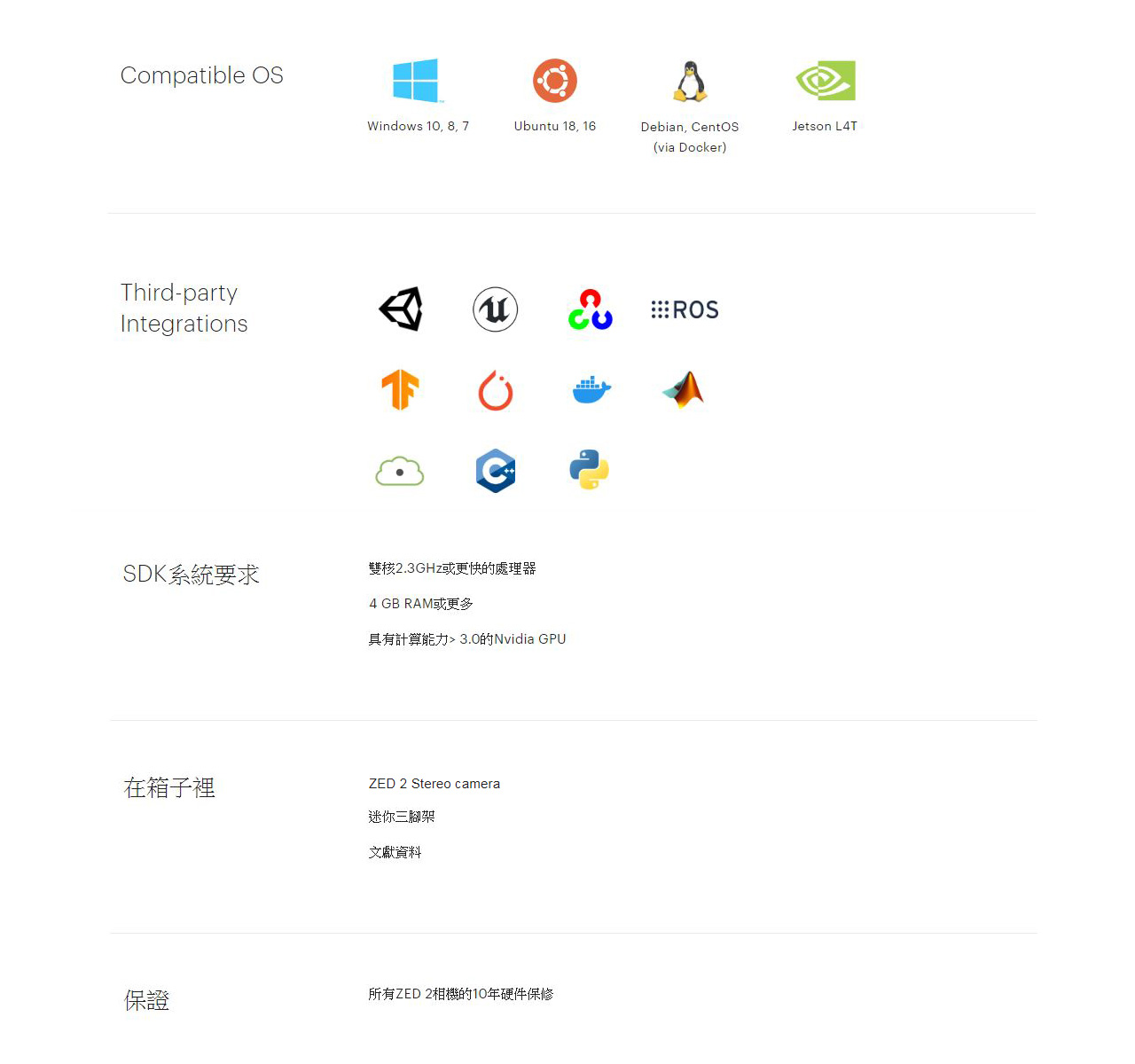The width and height of the screenshot is (1135, 1064).
Task: Click the Nvidia GPU requirement line
Action: coord(467,639)
